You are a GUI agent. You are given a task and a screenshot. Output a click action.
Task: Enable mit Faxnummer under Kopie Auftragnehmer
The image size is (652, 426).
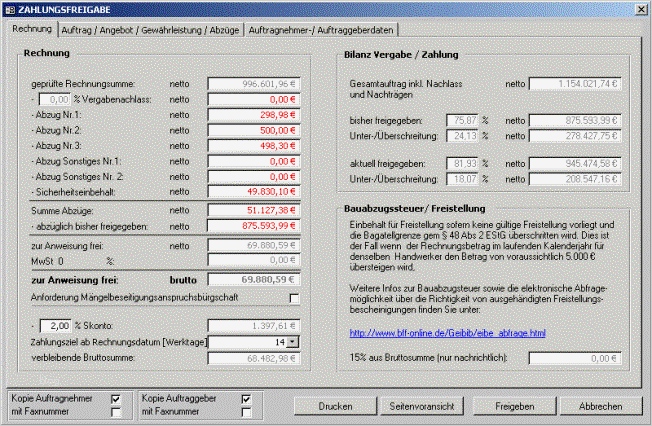(x=116, y=412)
